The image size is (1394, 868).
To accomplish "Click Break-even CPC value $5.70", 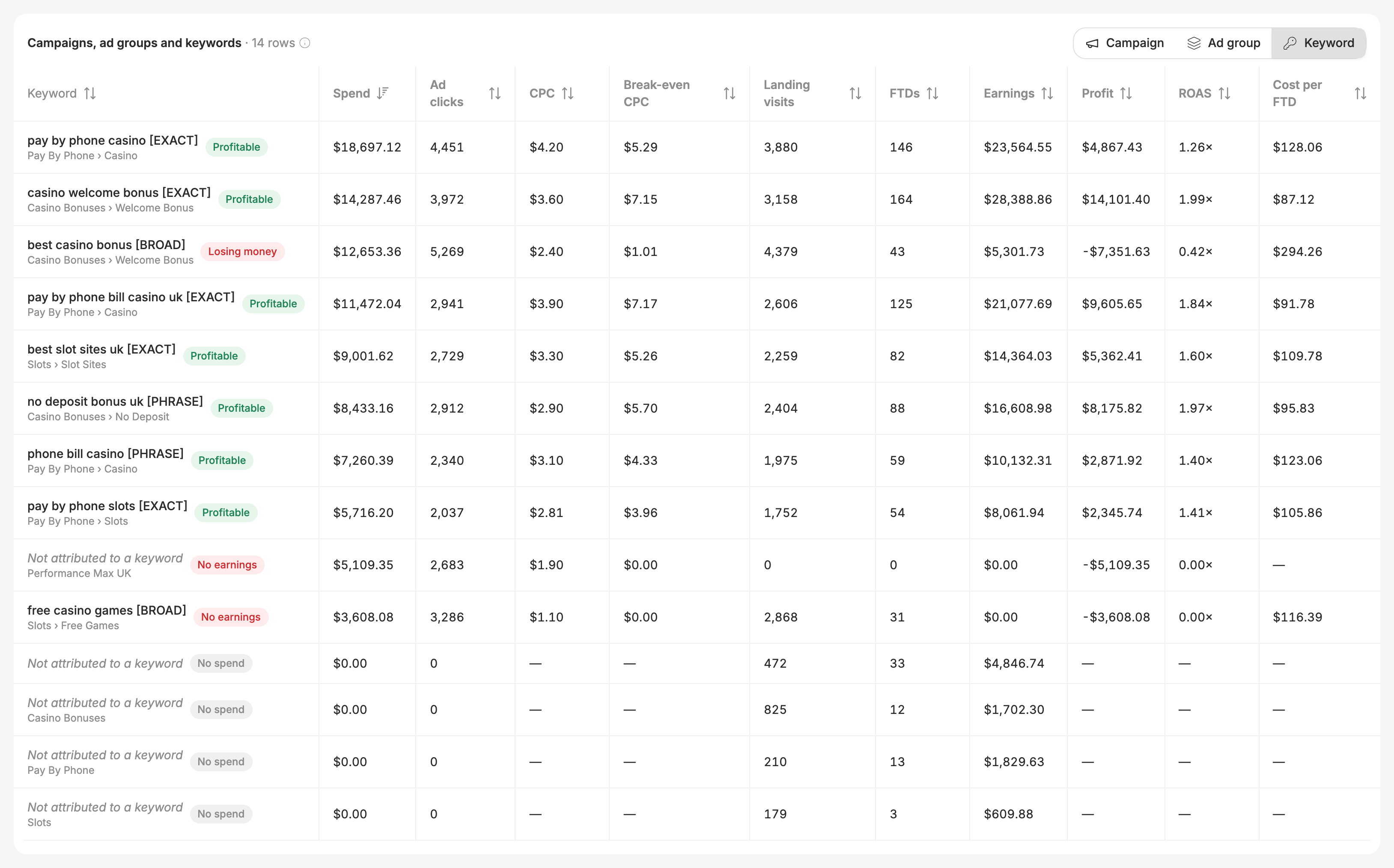I will 641,409.
